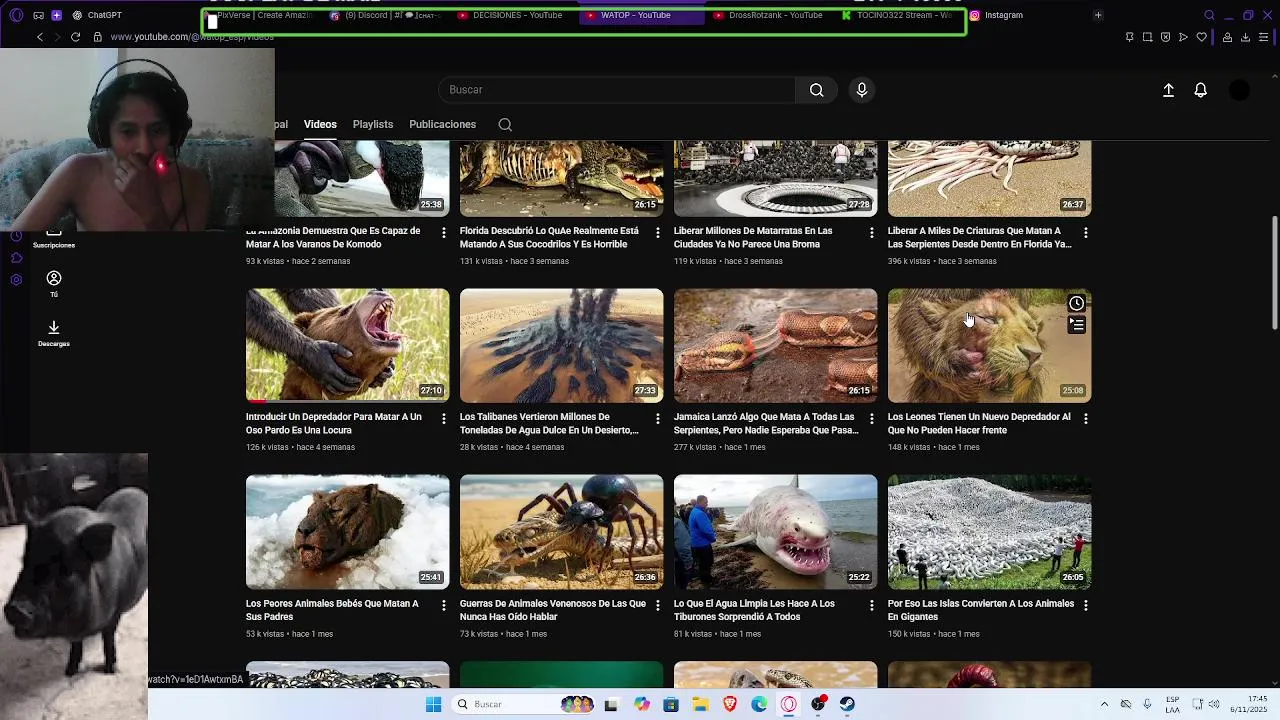Add Los Leones video to queue
The height and width of the screenshot is (720, 1280).
click(x=1076, y=325)
